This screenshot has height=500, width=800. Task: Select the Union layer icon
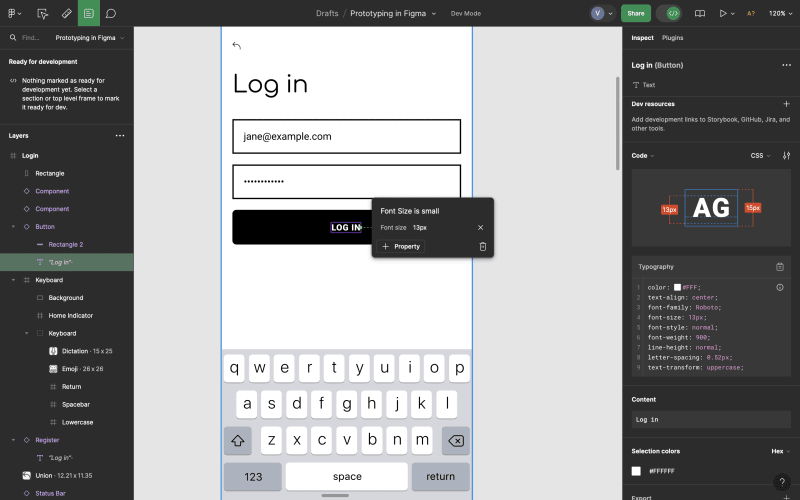click(x=27, y=476)
